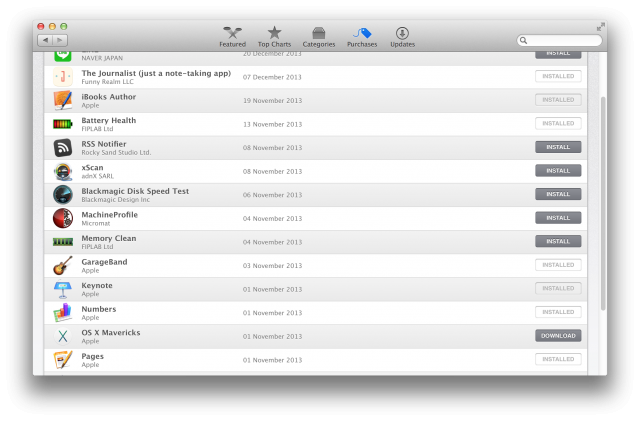
Task: Open the Pages title
Action: 92,356
